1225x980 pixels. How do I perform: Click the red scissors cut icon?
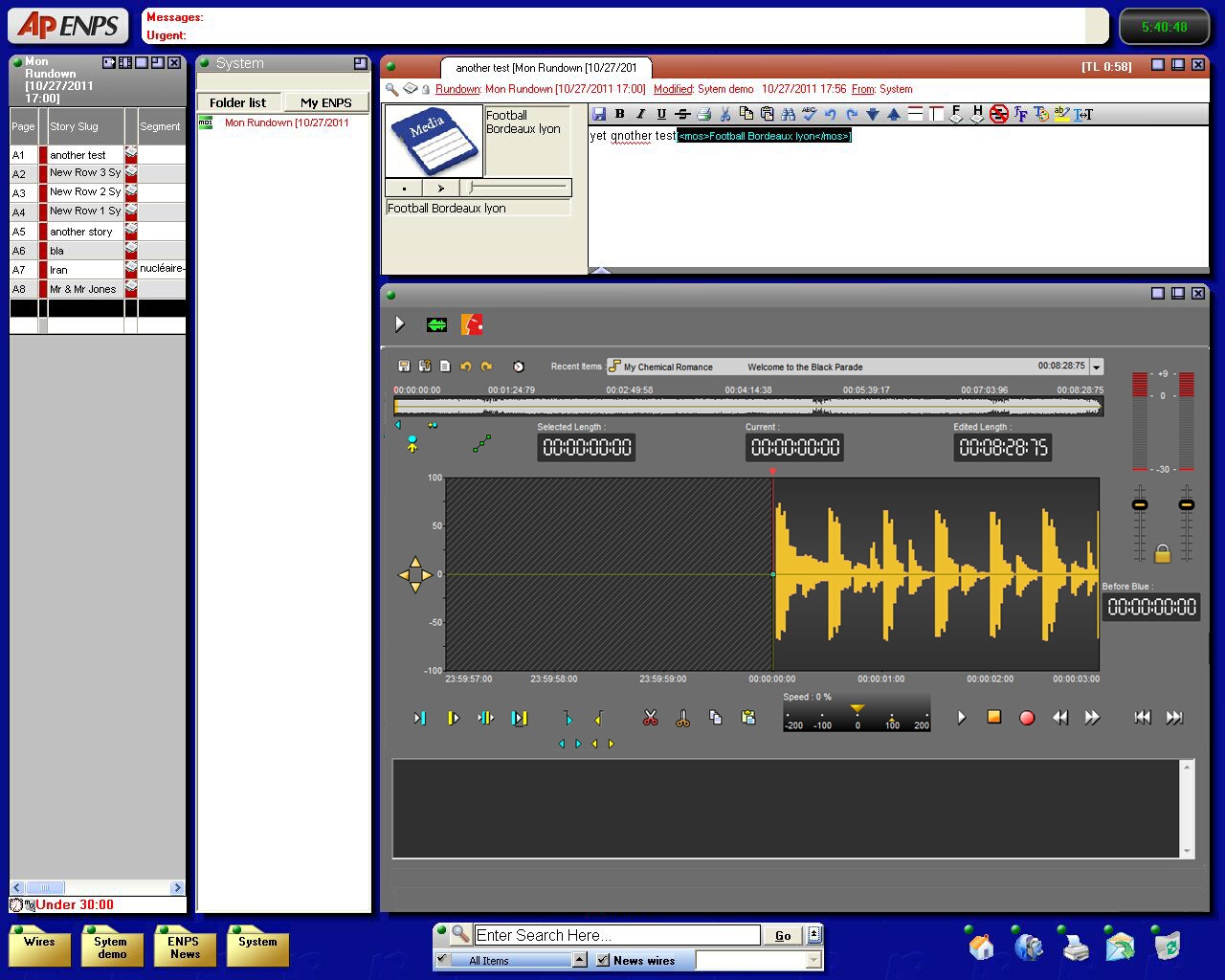click(651, 718)
